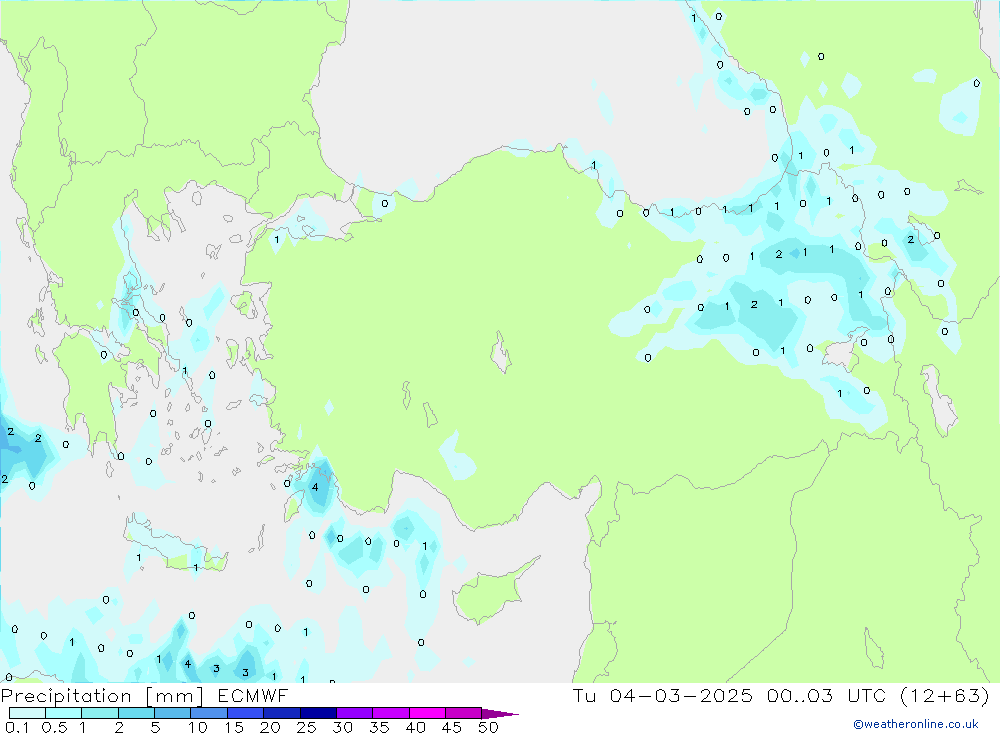Click the 45–50 mm magenta legend swatch

click(463, 713)
